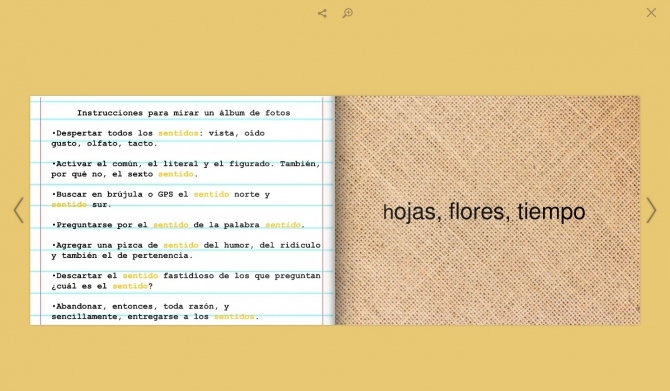
Task: Click the line 'Agregar una pizca de sentido'
Action: 186,245
